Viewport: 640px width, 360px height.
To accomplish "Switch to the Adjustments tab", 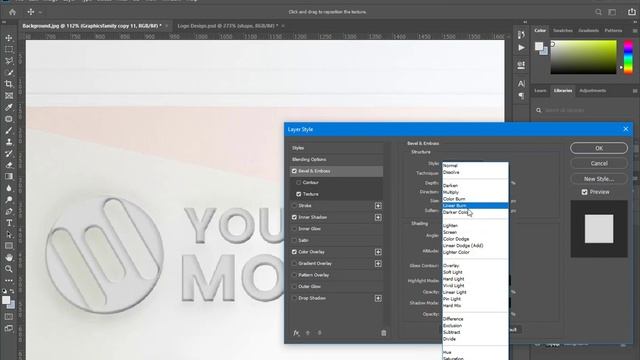I will [x=592, y=91].
